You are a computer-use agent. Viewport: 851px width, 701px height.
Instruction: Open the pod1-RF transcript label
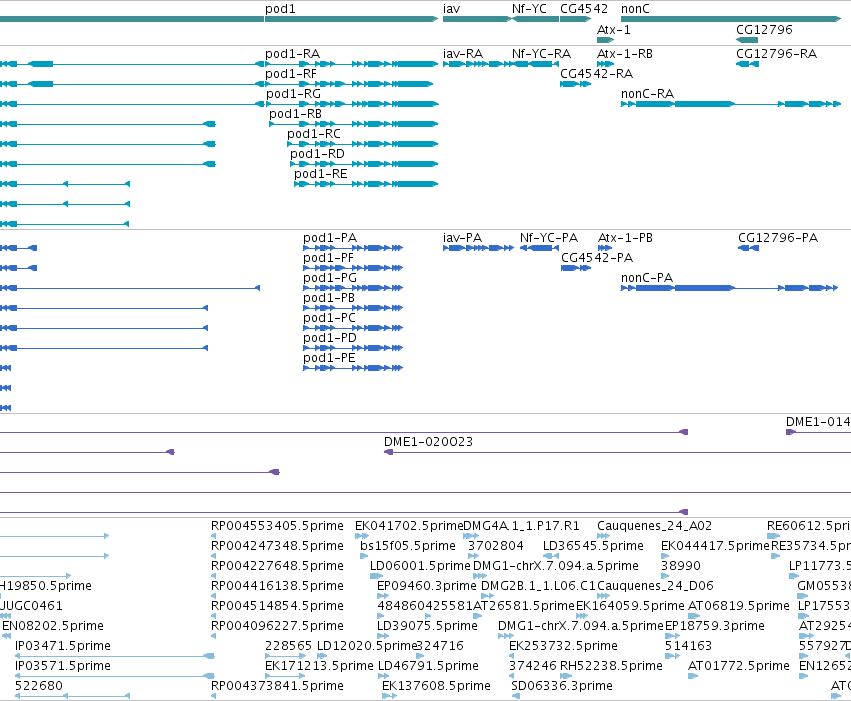point(291,74)
